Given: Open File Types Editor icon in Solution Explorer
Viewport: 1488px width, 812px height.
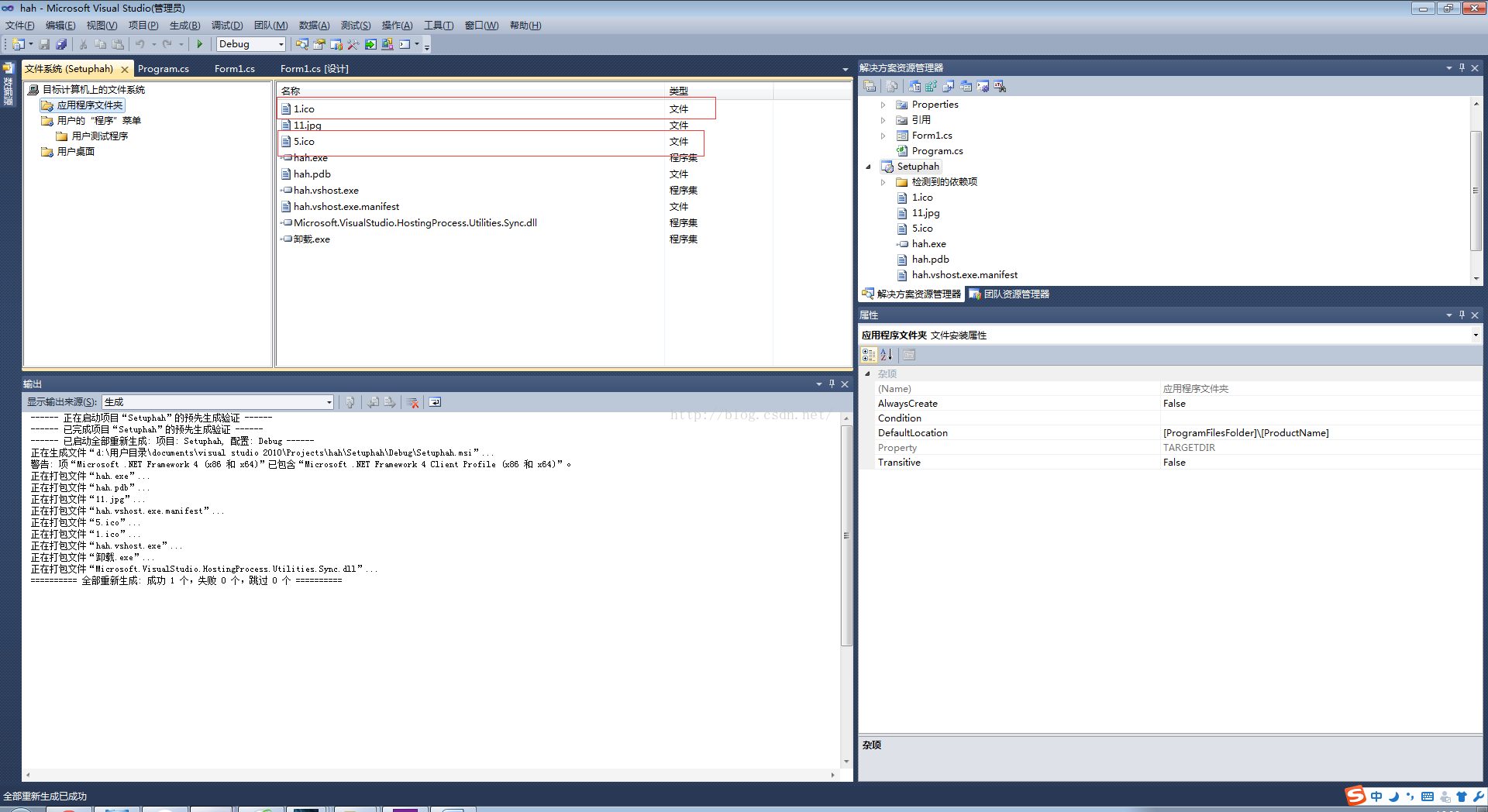Looking at the screenshot, I should coord(949,86).
